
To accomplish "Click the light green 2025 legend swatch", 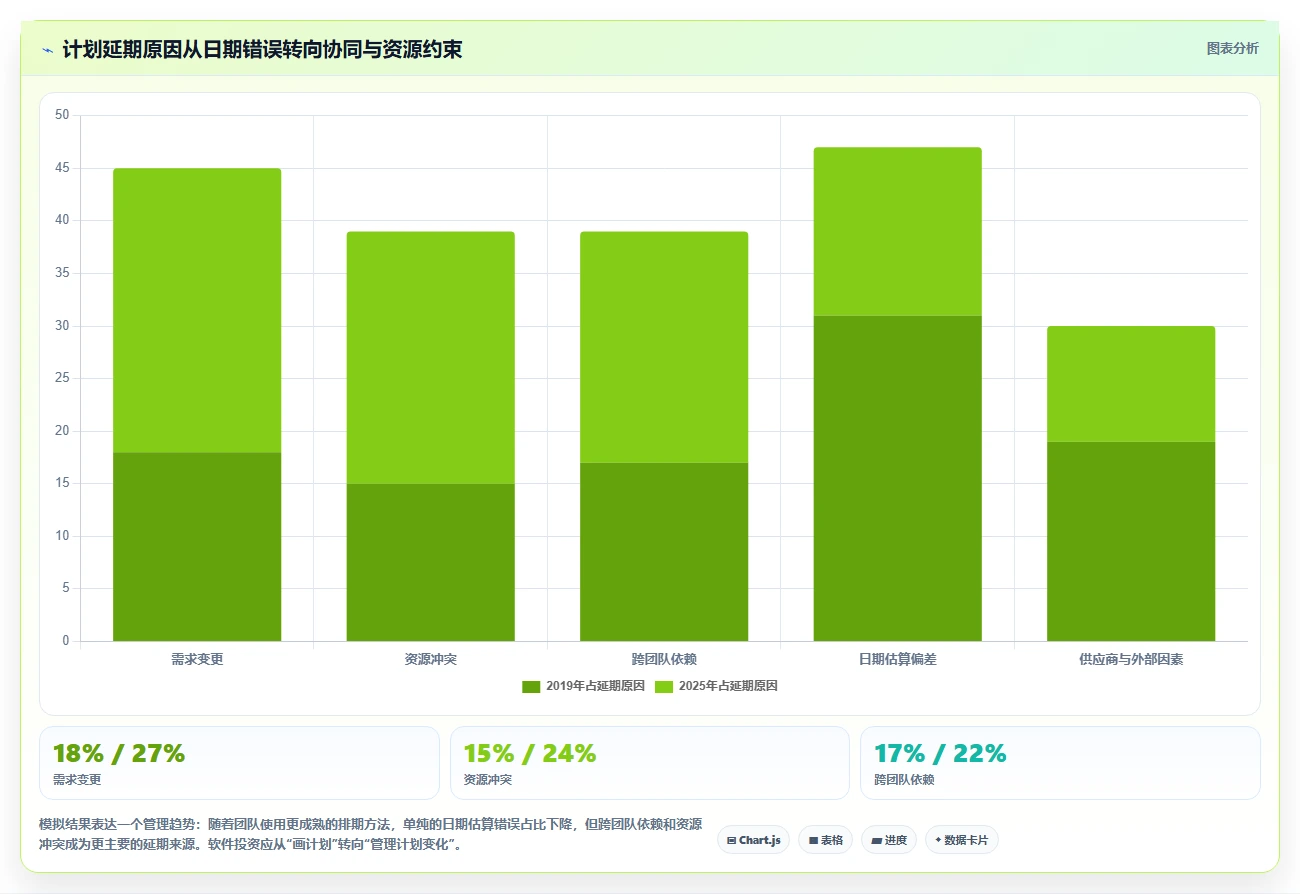I will (x=663, y=686).
